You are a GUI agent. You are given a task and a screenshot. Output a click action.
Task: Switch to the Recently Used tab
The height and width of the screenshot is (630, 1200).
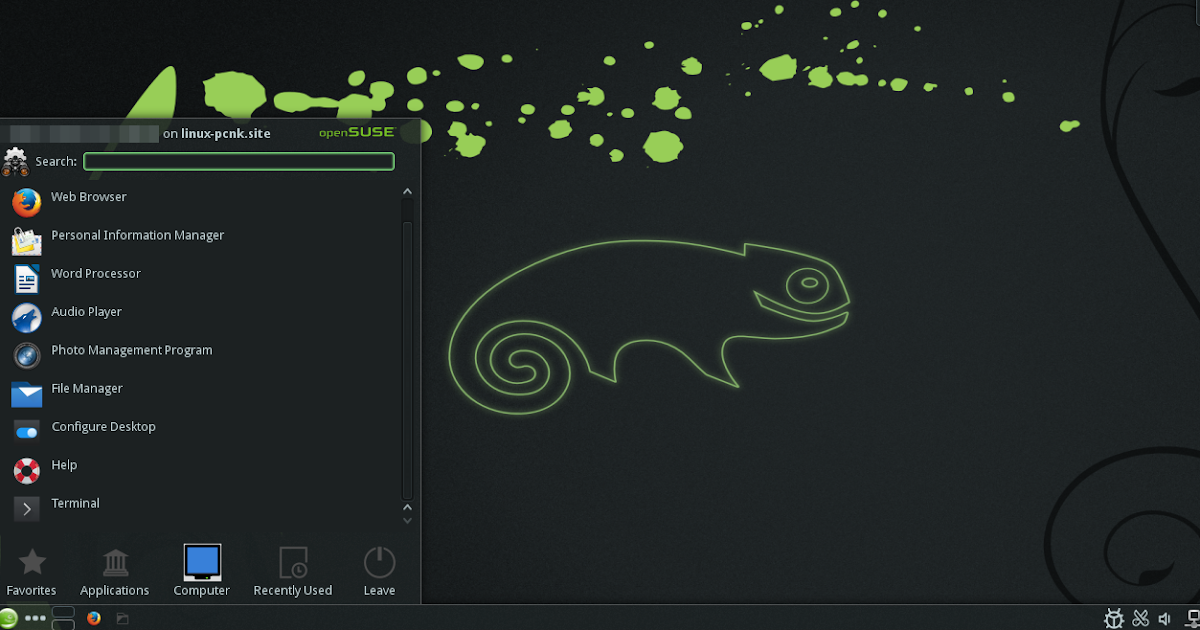tap(293, 572)
